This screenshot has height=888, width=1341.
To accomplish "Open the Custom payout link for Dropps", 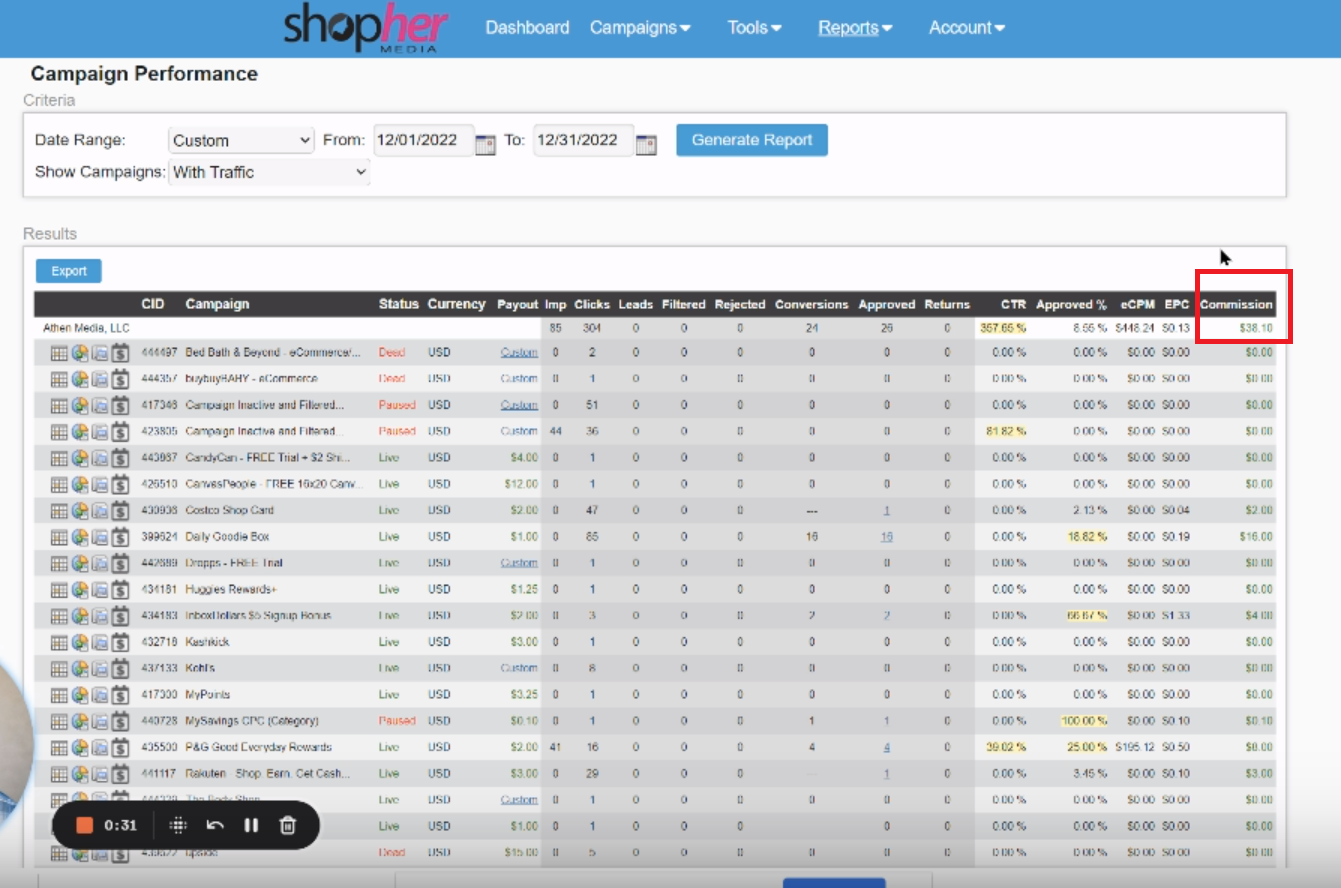I will (x=519, y=563).
